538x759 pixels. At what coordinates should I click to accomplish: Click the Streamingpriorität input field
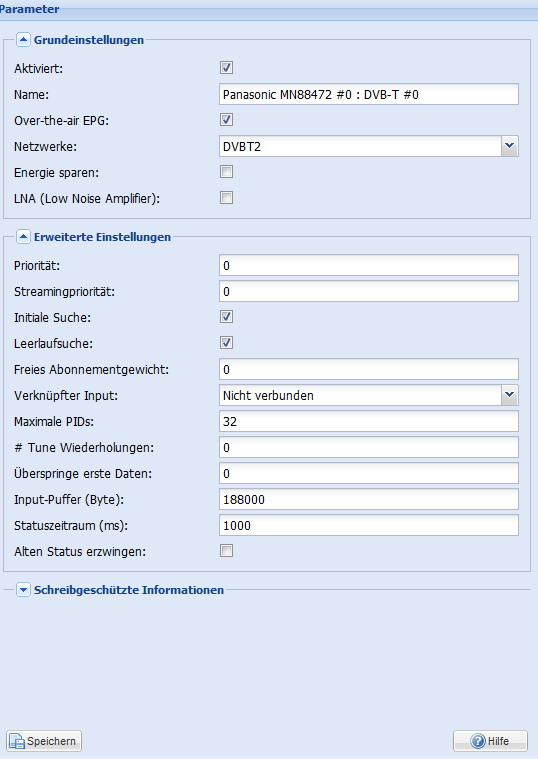pyautogui.click(x=369, y=291)
